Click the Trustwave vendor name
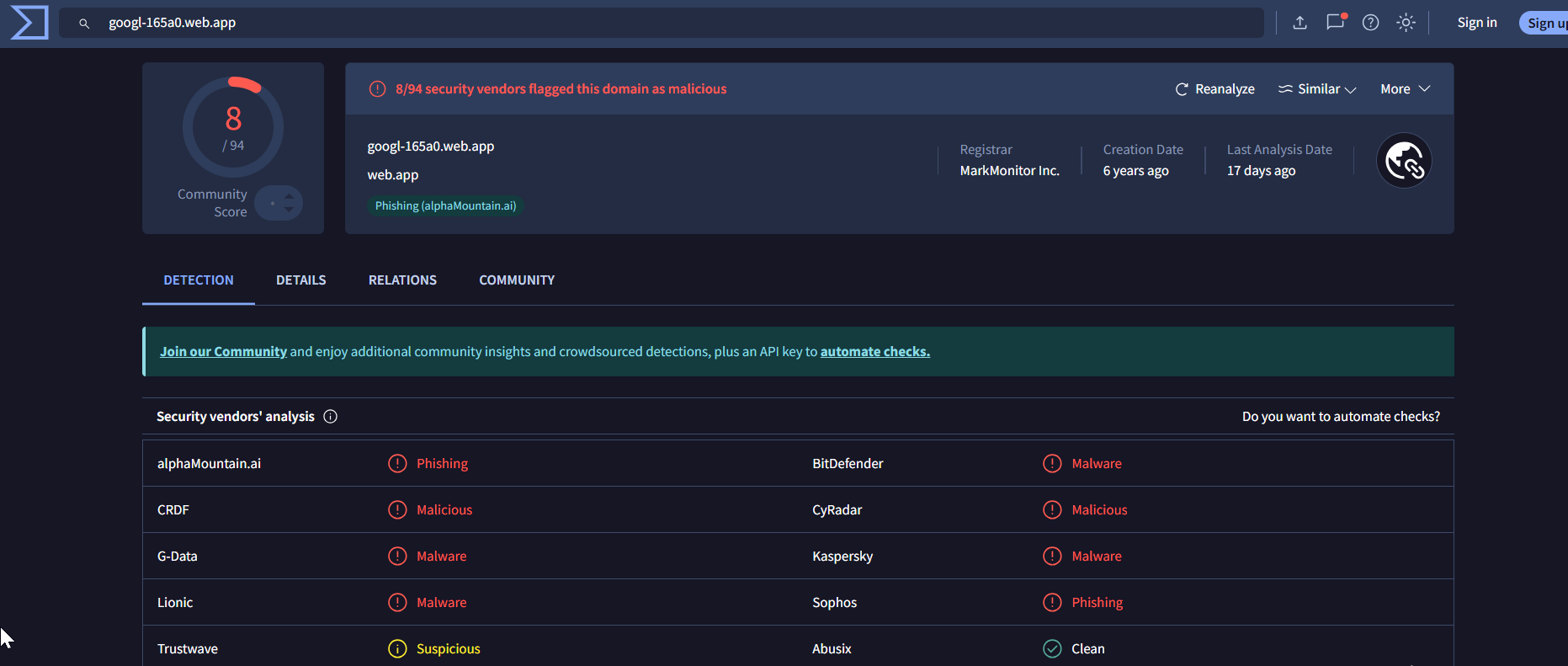1568x666 pixels. pyautogui.click(x=188, y=649)
